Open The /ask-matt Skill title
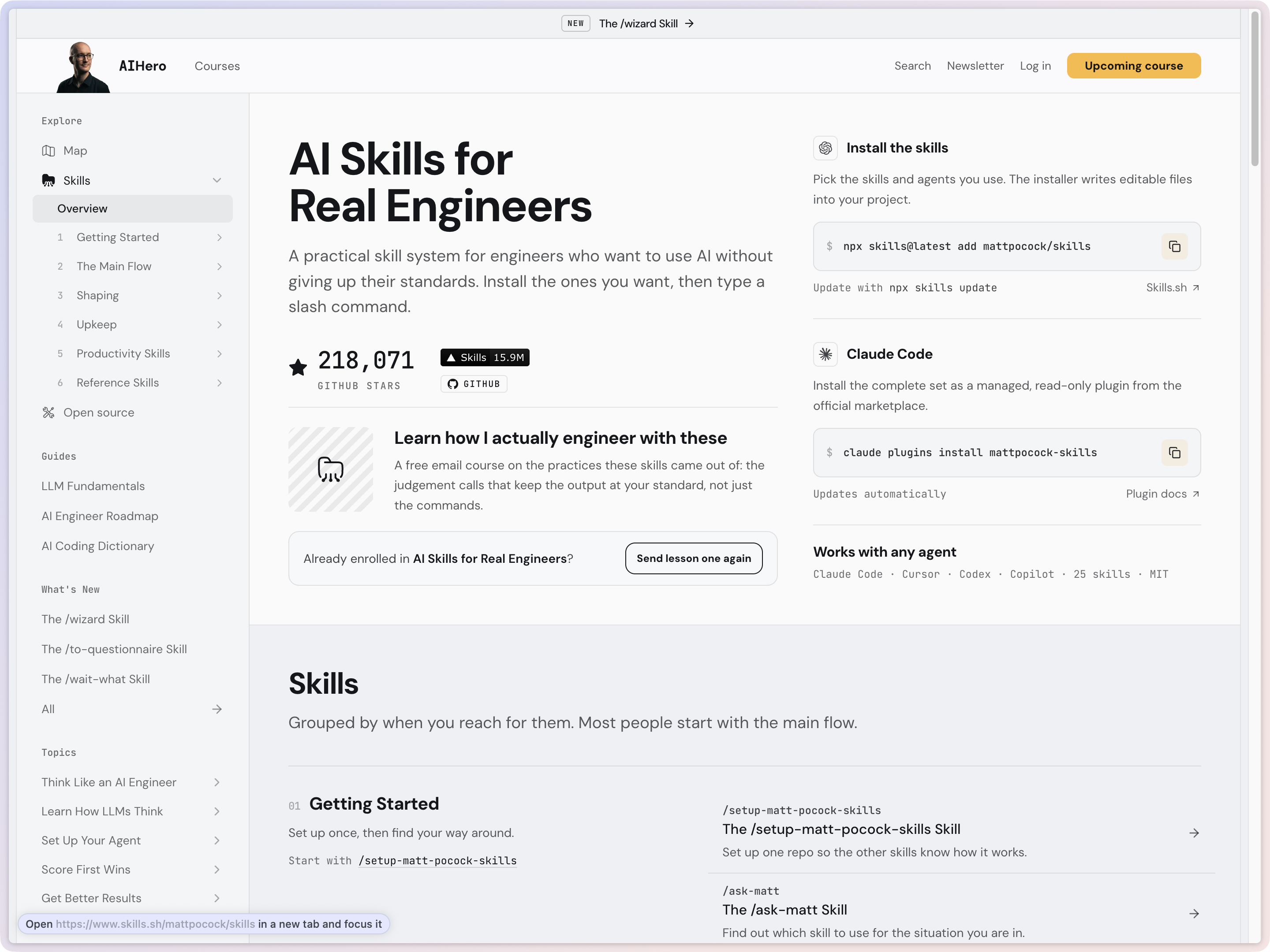1270x952 pixels. (x=784, y=910)
